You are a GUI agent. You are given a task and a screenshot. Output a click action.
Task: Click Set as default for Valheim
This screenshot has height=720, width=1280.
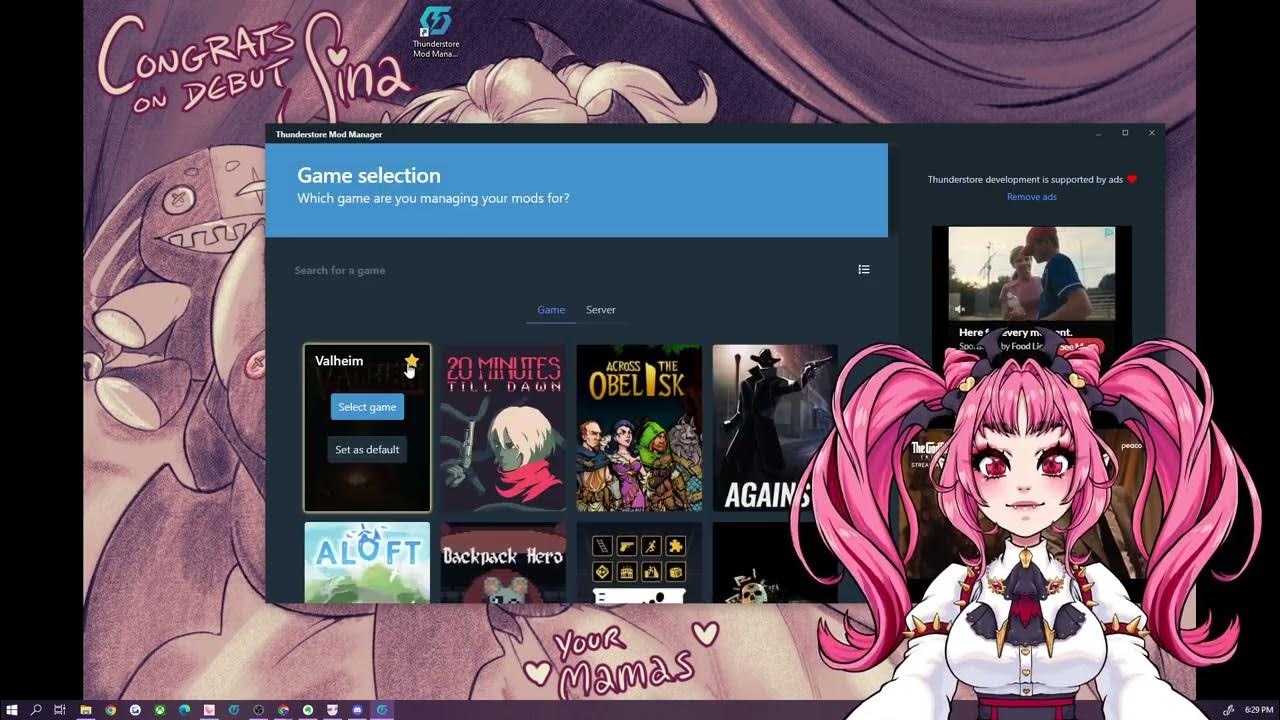[x=367, y=450]
